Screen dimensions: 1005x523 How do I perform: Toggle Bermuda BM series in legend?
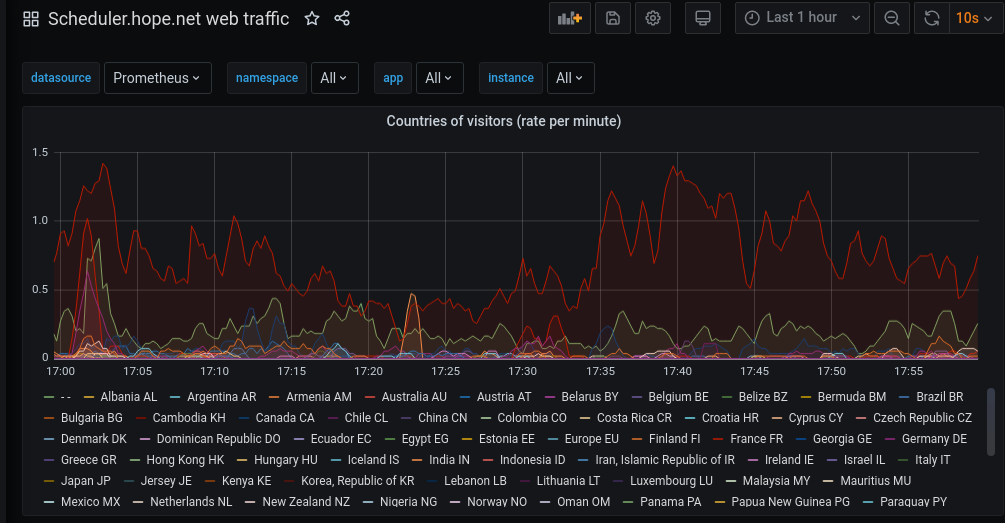coord(852,397)
